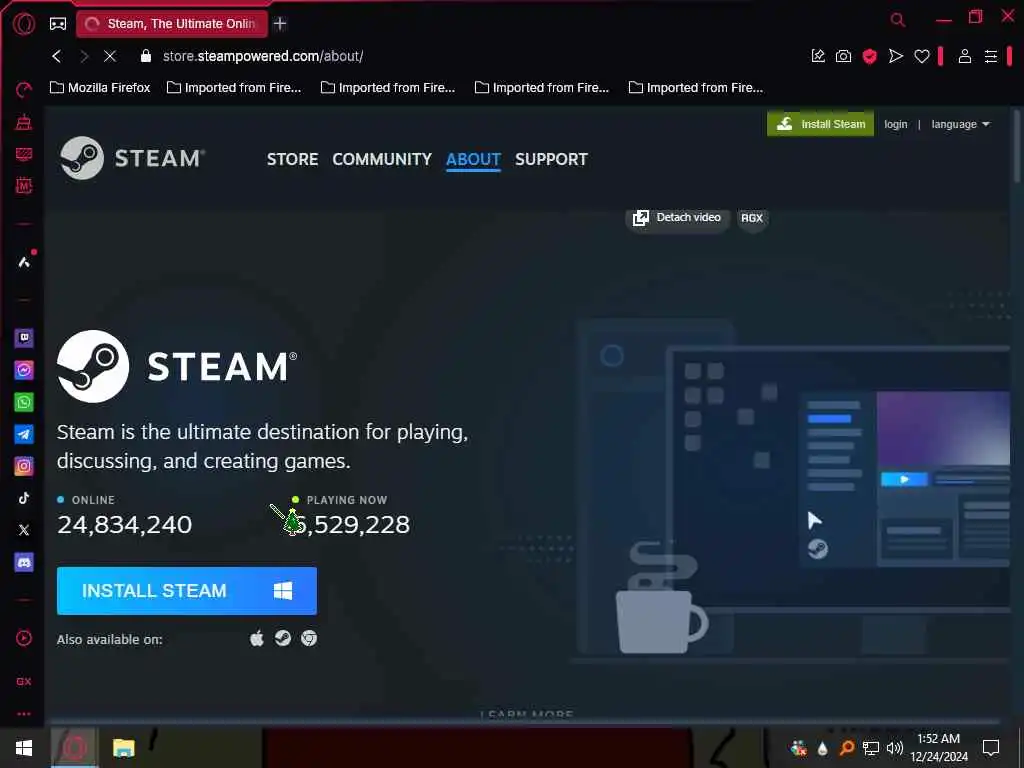Open the network icon in system tray
The height and width of the screenshot is (768, 1024).
click(x=871, y=748)
